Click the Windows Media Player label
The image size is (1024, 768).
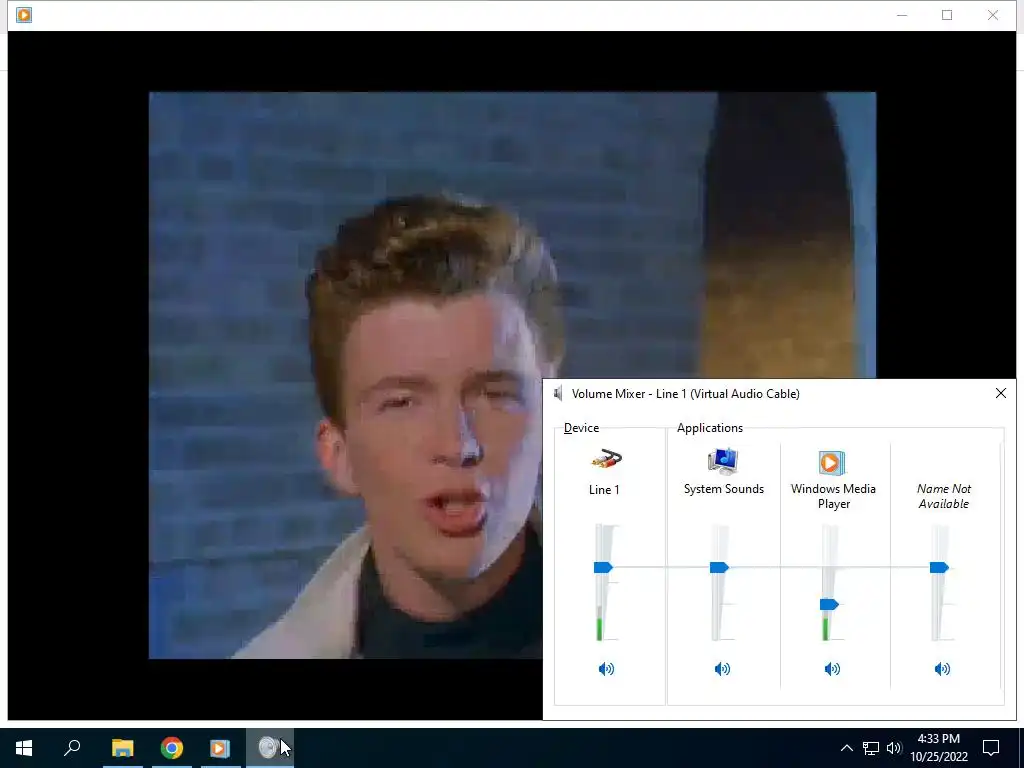click(833, 496)
